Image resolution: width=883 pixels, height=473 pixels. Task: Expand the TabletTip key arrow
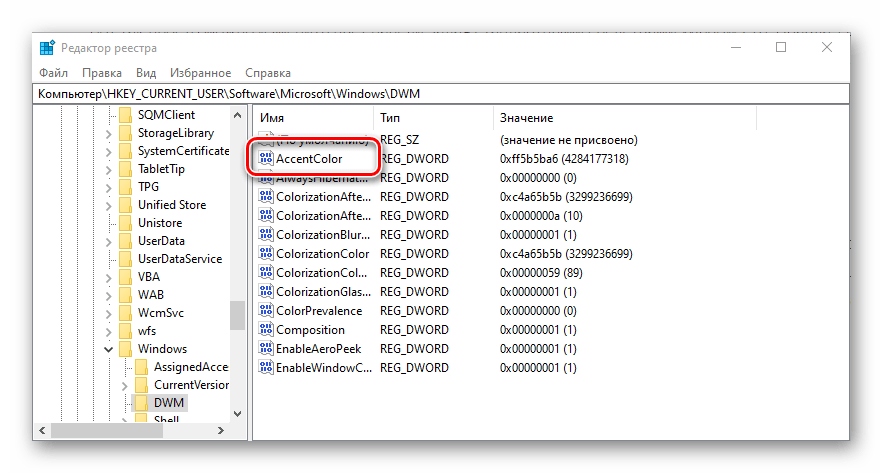[x=109, y=169]
